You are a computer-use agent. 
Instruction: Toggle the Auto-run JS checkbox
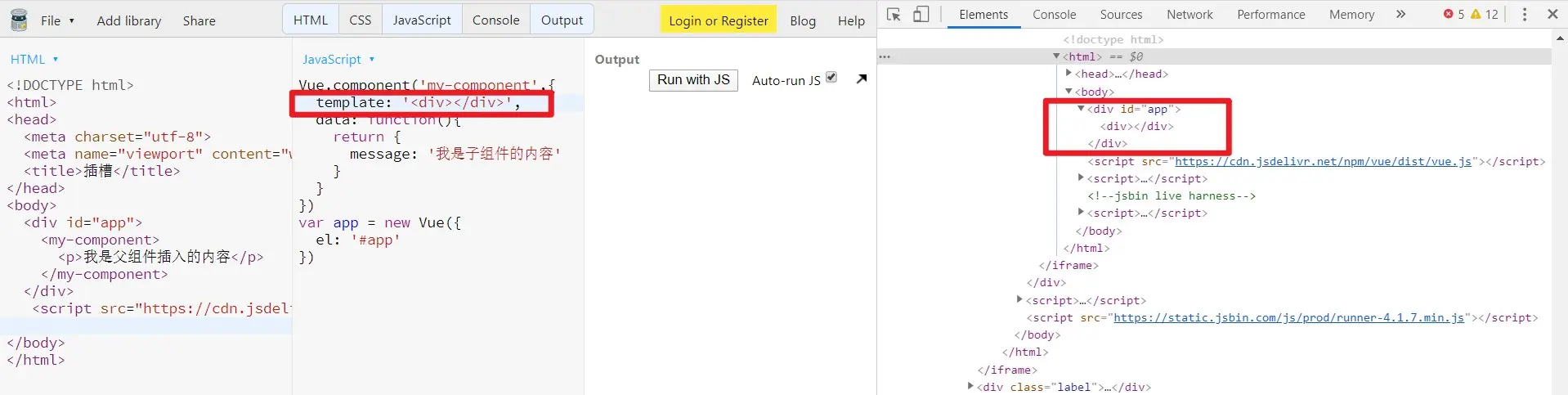pyautogui.click(x=831, y=77)
